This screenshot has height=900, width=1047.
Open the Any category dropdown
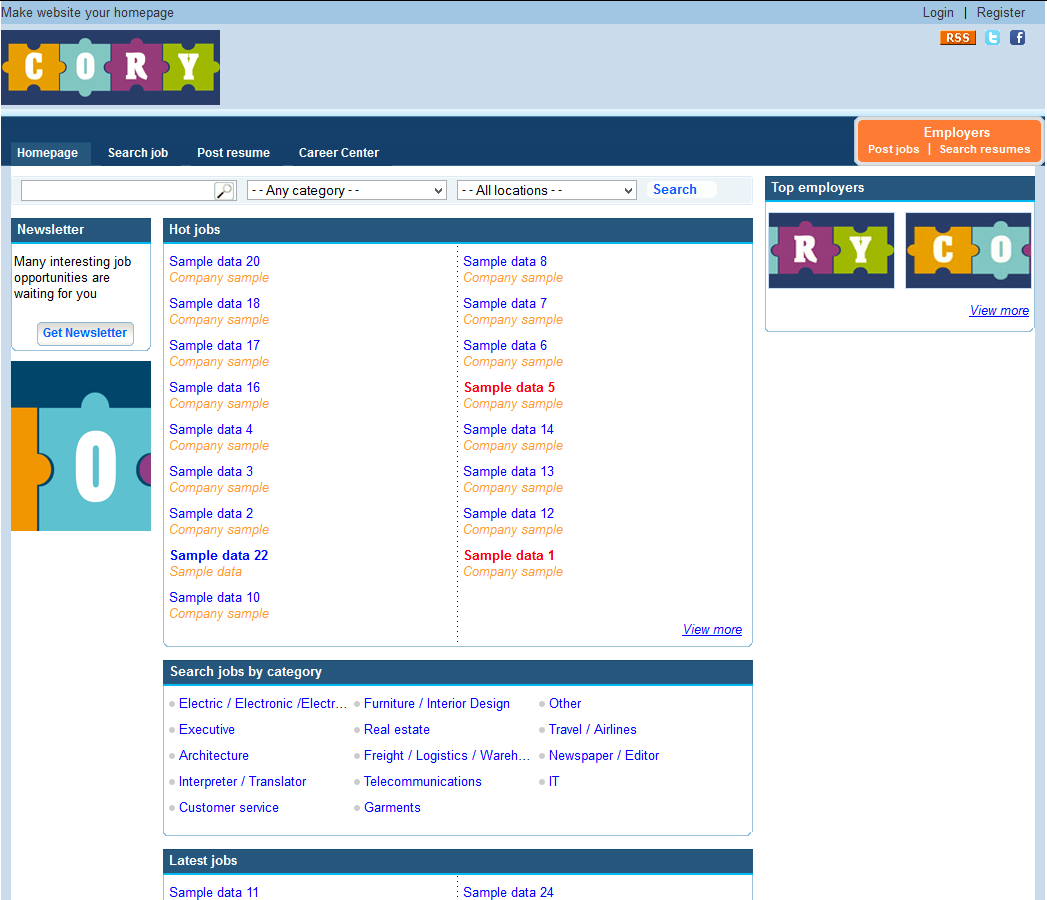[x=346, y=190]
